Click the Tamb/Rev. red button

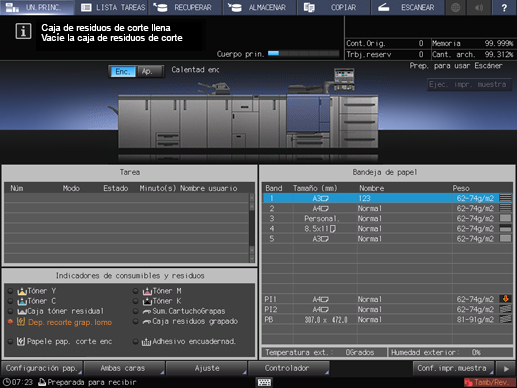pyautogui.click(x=490, y=382)
